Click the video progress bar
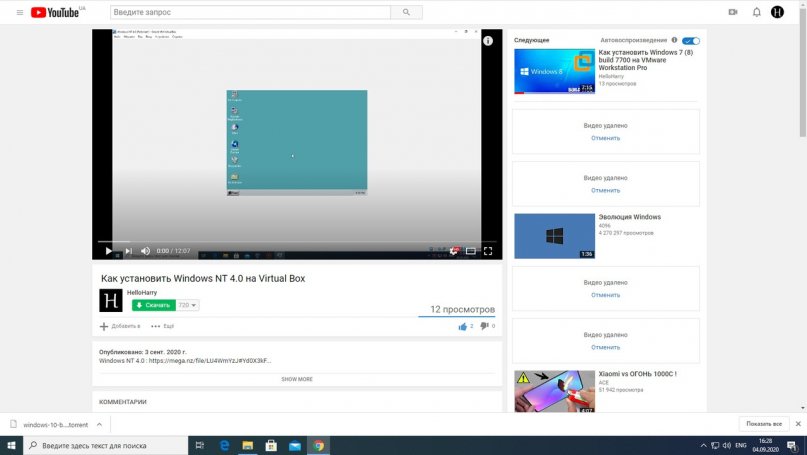 [x=297, y=242]
